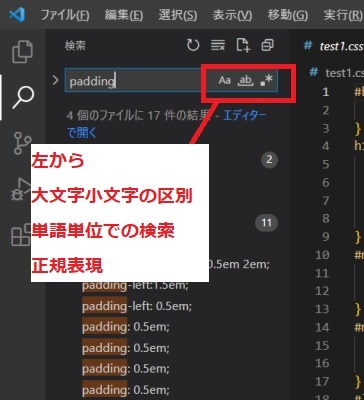Toggle Use Regular Expression option
364x400 pixels.
click(x=266, y=80)
